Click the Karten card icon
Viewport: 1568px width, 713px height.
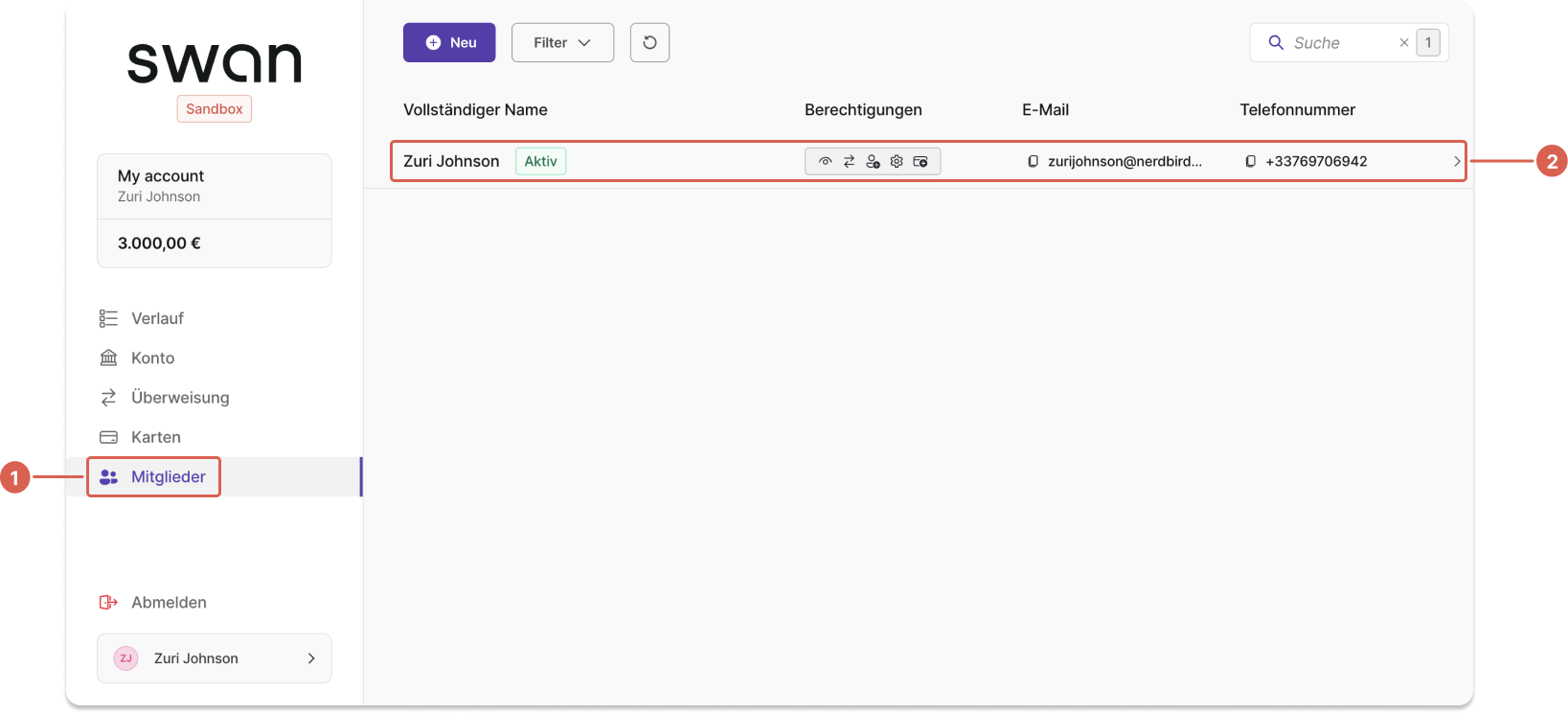pyautogui.click(x=108, y=437)
